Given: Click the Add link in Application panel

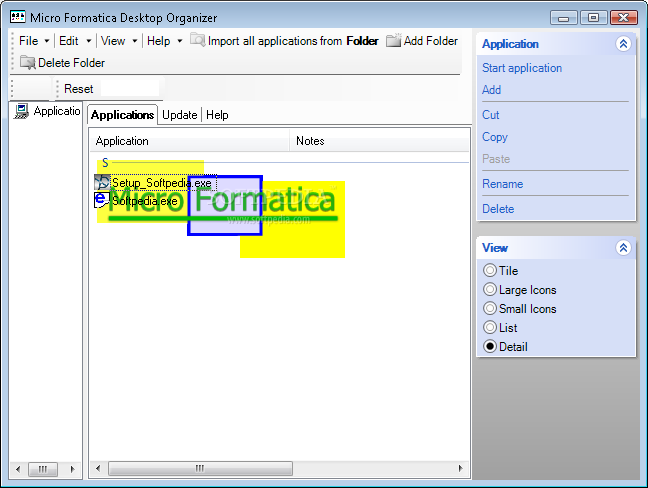Looking at the screenshot, I should [x=491, y=90].
